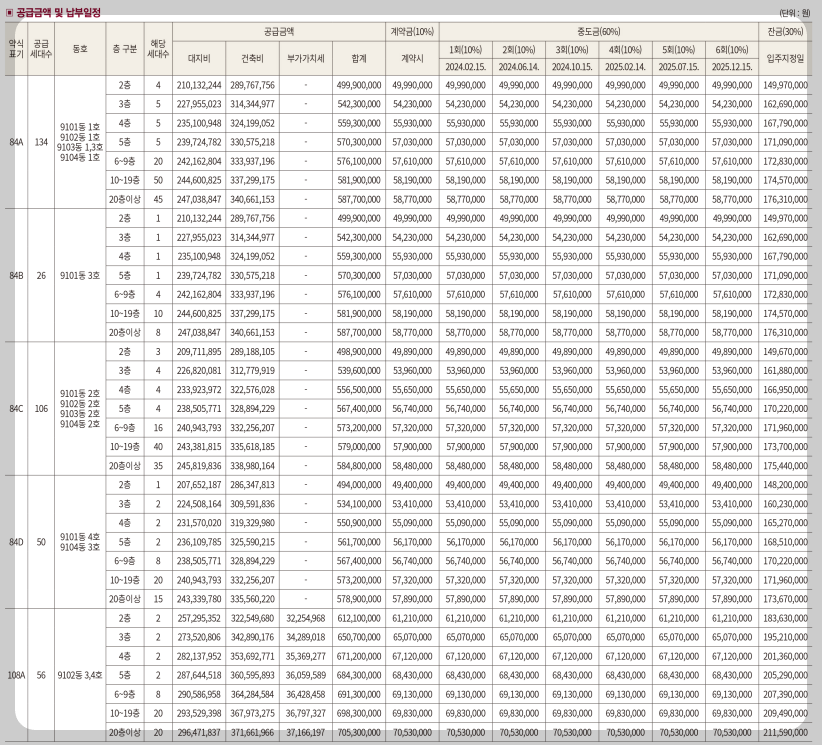Click the '9101동 4호 9104동 3호' unit cell
Image resolution: width=822 pixels, height=745 pixels.
(80, 542)
